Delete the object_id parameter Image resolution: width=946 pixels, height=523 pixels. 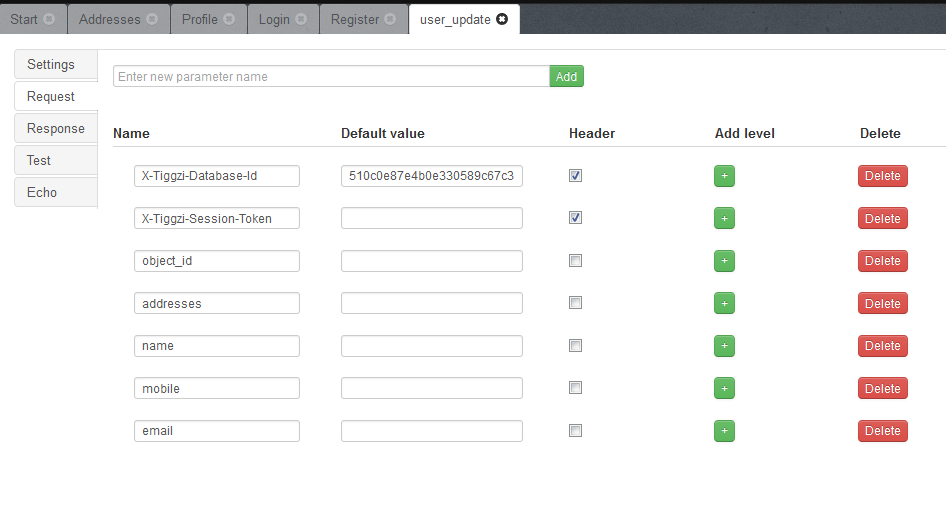[x=882, y=261]
